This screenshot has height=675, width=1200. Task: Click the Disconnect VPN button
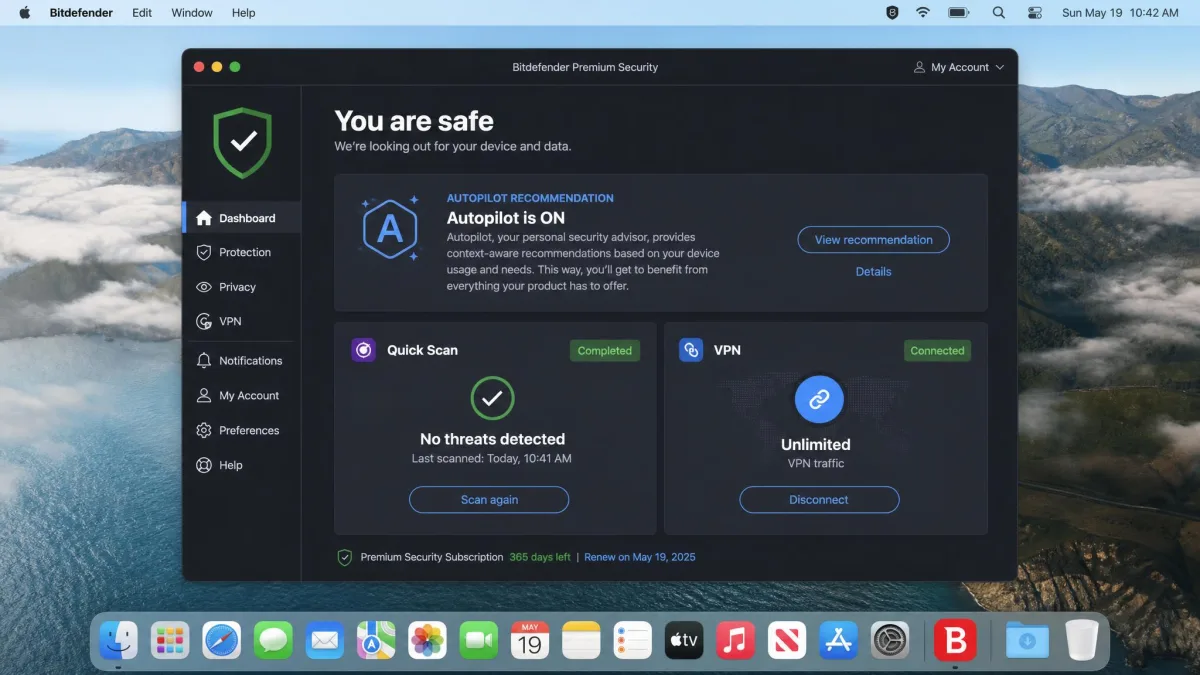[x=819, y=500]
